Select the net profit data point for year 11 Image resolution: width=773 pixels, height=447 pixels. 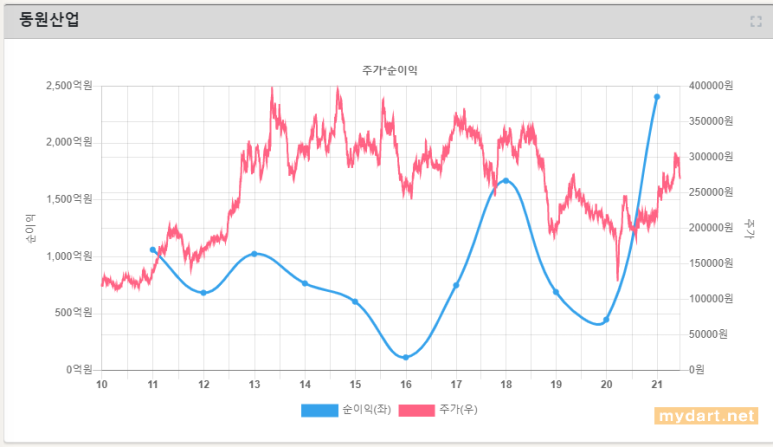pyautogui.click(x=153, y=250)
